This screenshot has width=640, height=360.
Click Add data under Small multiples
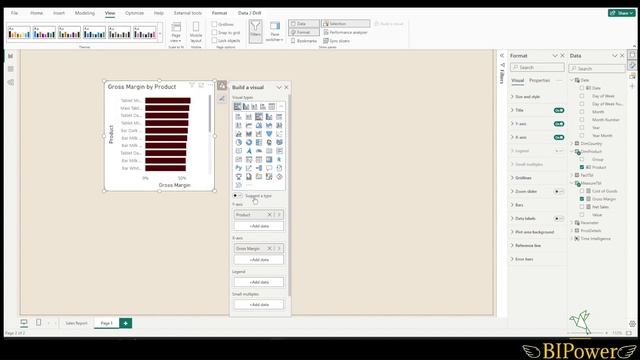pos(259,304)
